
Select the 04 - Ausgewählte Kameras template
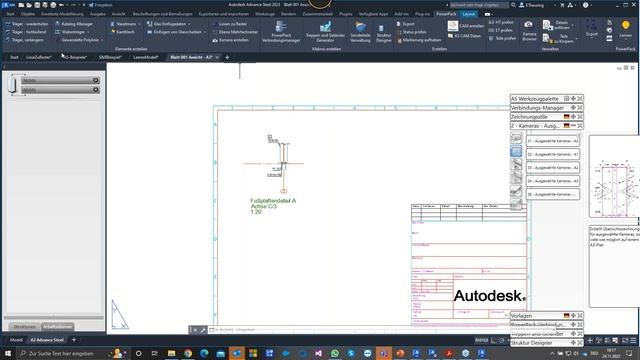553,181
